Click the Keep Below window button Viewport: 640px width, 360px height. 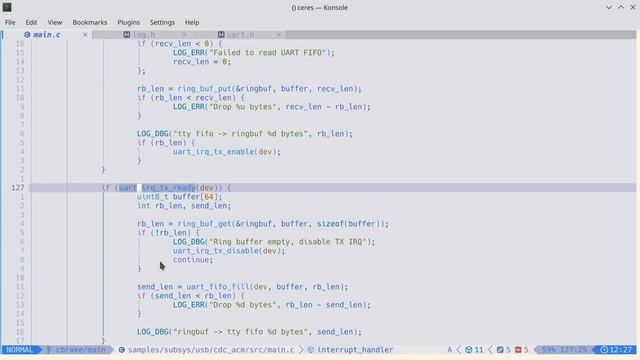tap(609, 7)
